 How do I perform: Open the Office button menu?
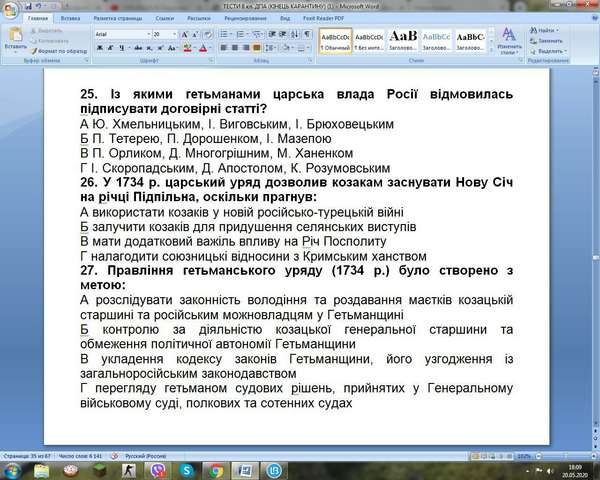pos(10,10)
